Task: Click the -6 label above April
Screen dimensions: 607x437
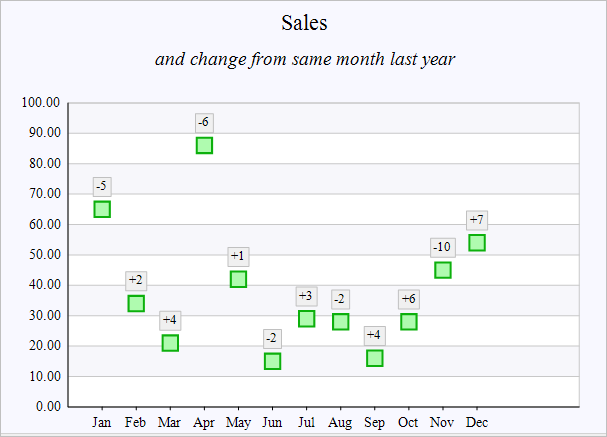Action: pyautogui.click(x=204, y=122)
